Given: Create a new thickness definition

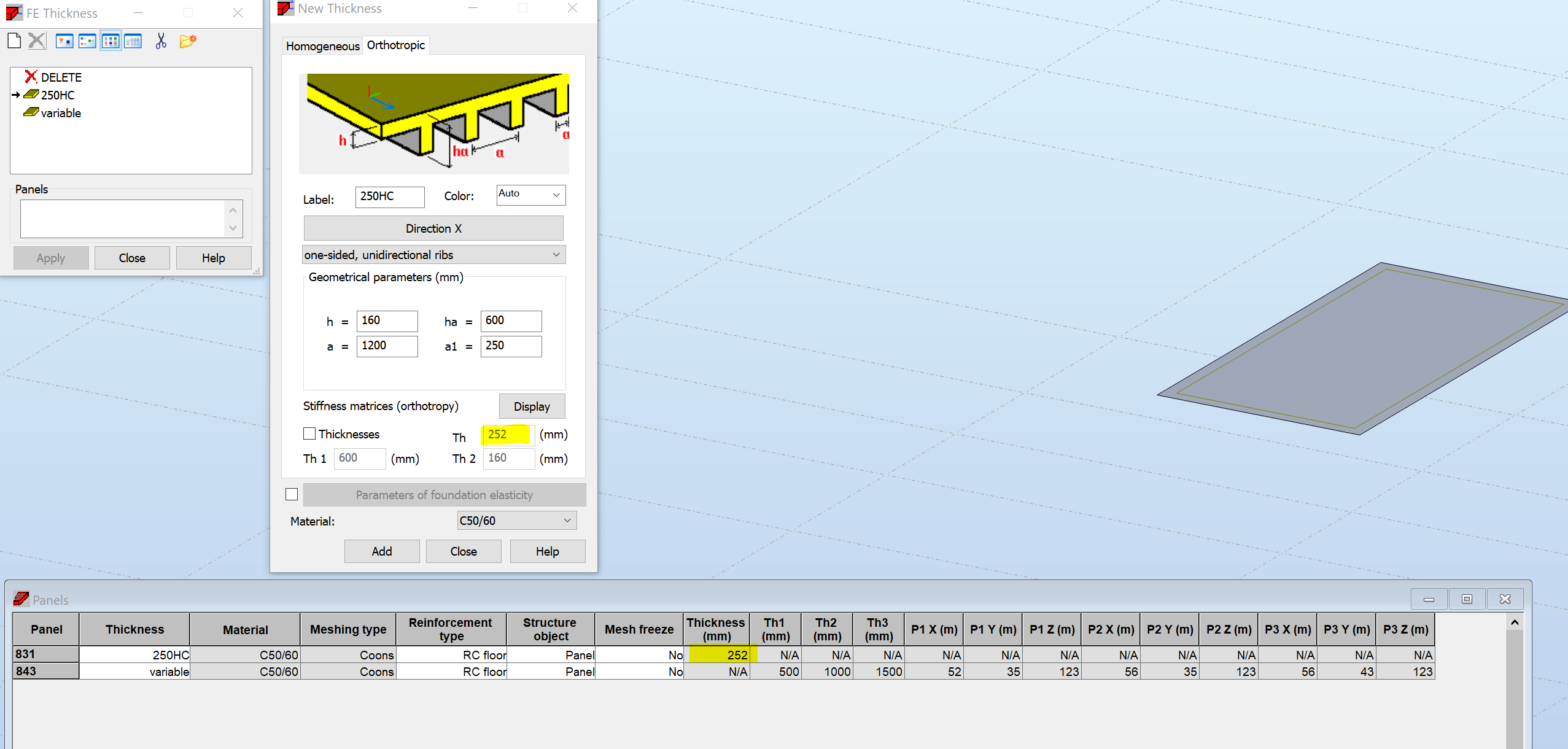Looking at the screenshot, I should click(x=14, y=41).
